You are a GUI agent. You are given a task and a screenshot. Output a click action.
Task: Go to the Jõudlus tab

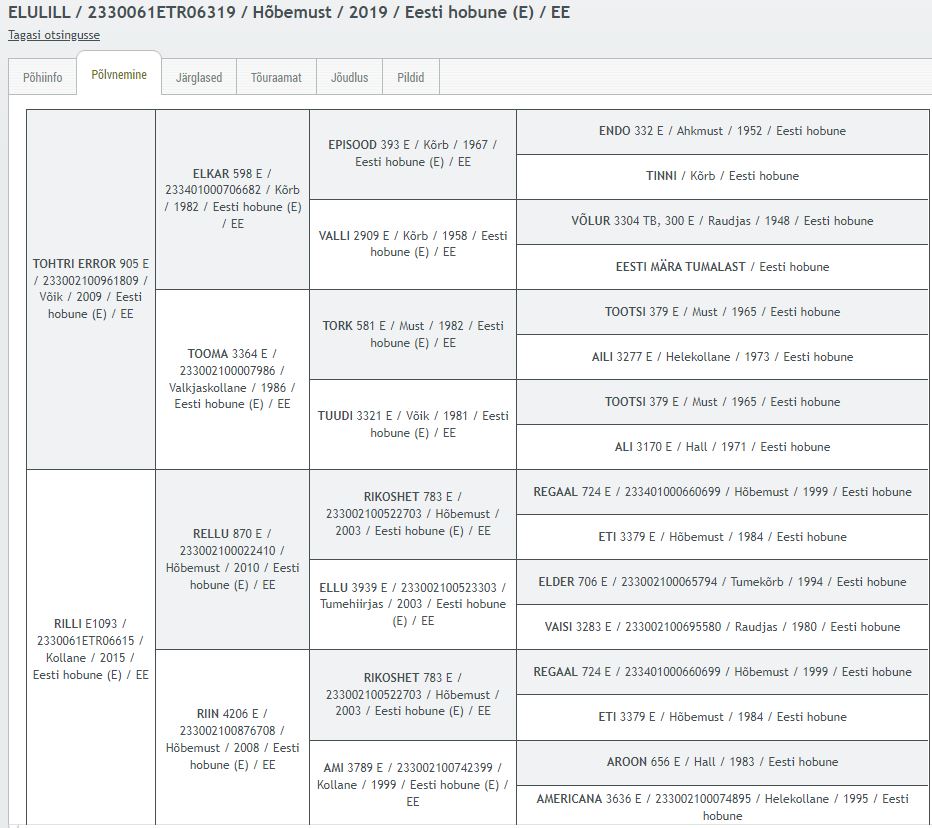350,77
